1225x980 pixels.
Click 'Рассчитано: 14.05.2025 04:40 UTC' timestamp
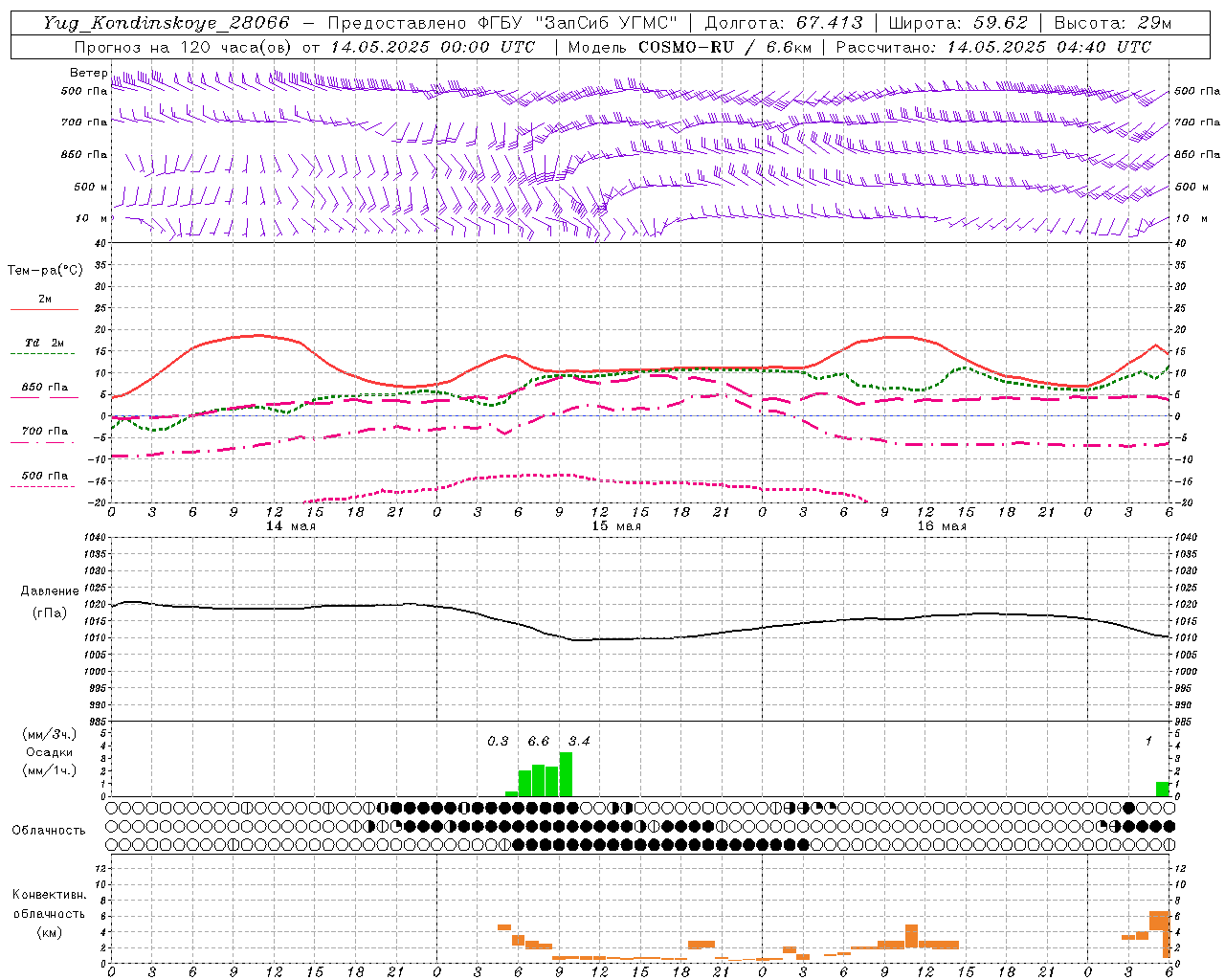pyautogui.click(x=993, y=47)
